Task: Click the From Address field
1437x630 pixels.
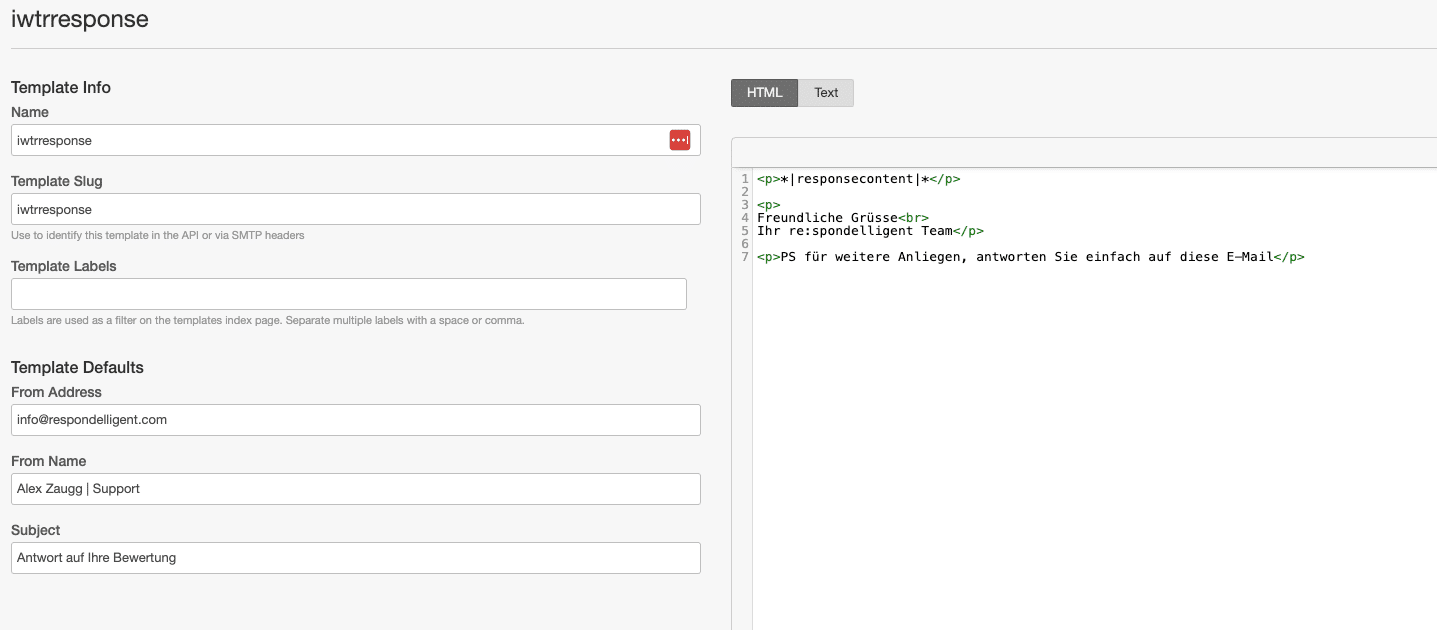Action: click(355, 420)
